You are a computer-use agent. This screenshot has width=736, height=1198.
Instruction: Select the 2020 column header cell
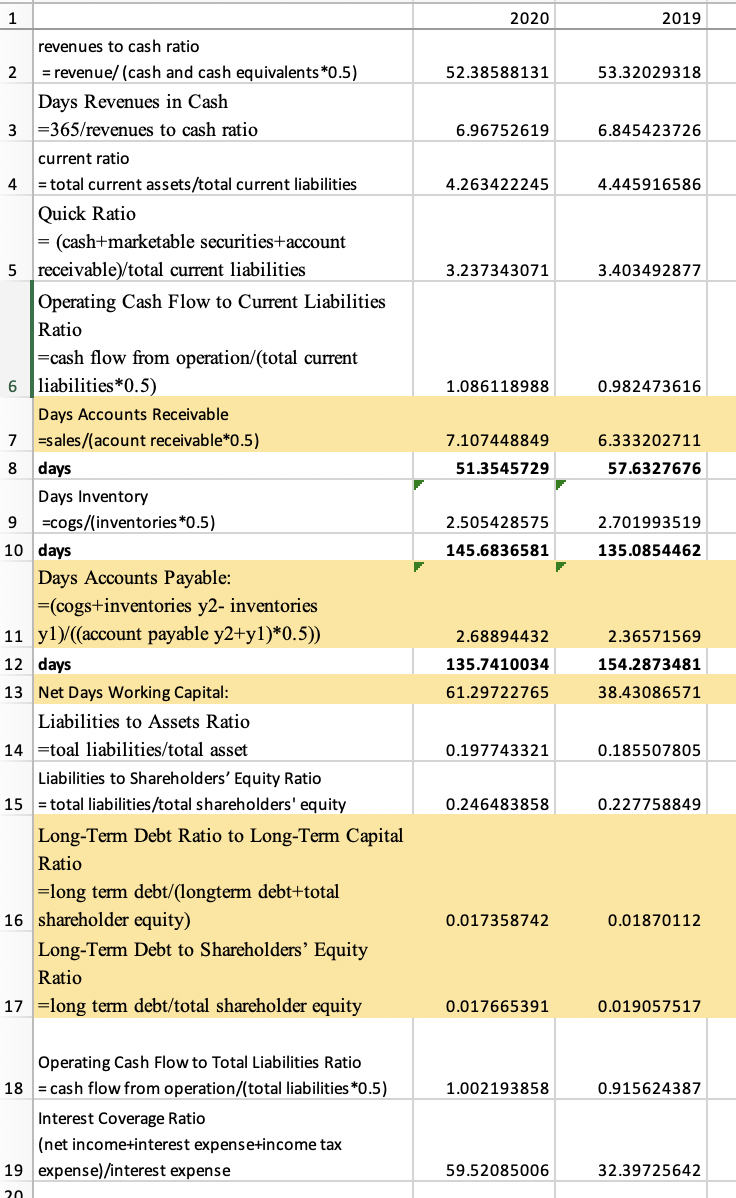(x=484, y=17)
